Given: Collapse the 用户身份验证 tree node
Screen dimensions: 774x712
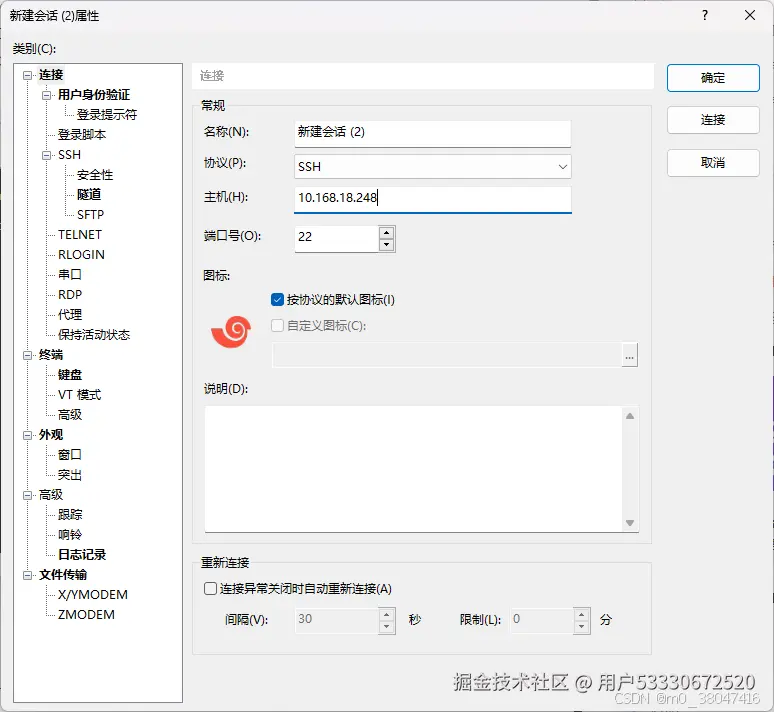Looking at the screenshot, I should pos(46,95).
